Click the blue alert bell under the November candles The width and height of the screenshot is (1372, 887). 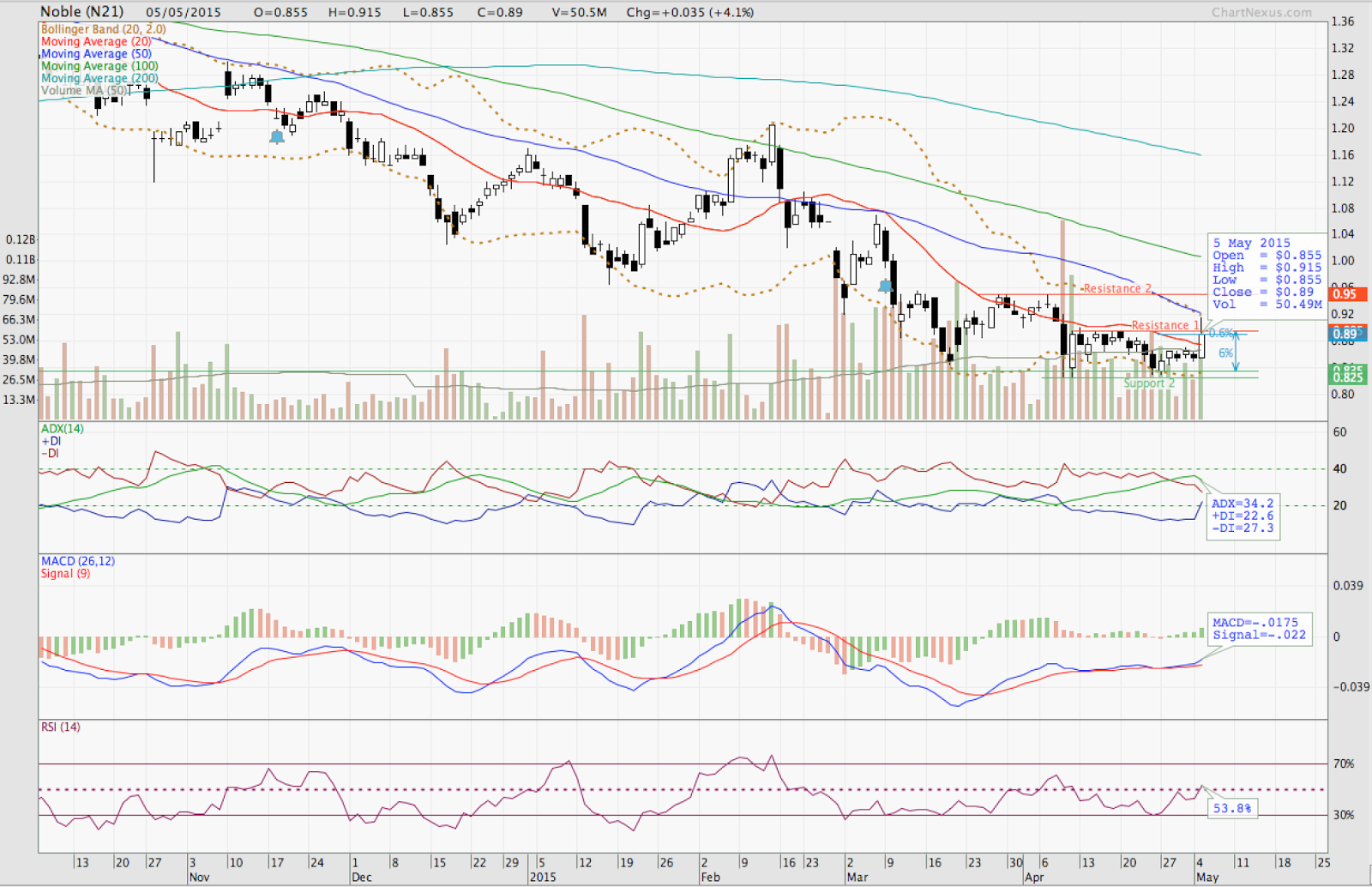click(x=277, y=136)
